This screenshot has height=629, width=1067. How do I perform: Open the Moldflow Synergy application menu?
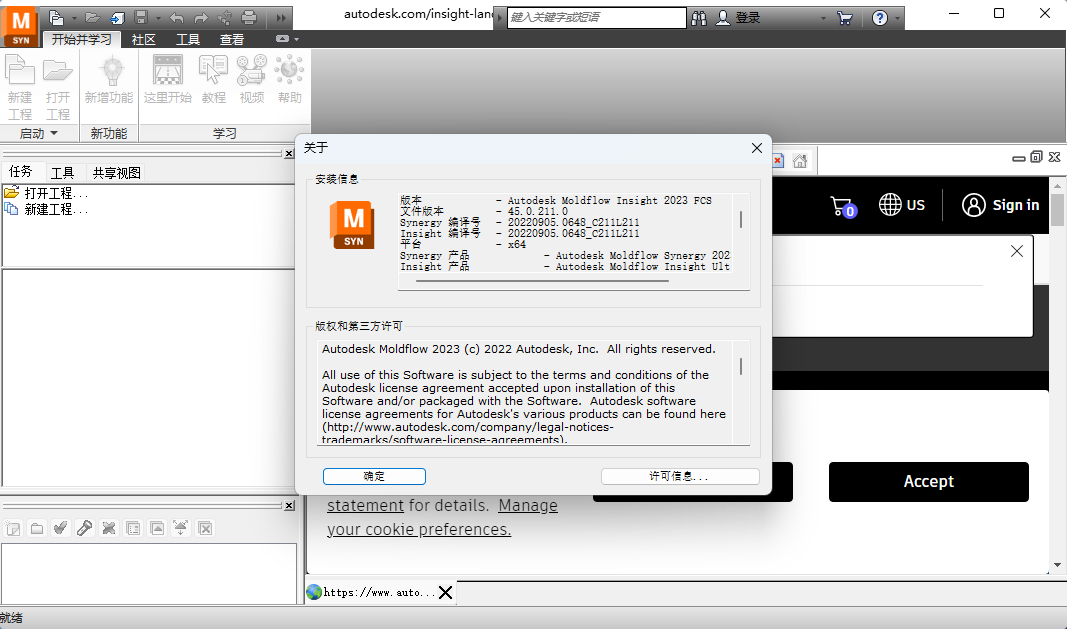pyautogui.click(x=20, y=25)
